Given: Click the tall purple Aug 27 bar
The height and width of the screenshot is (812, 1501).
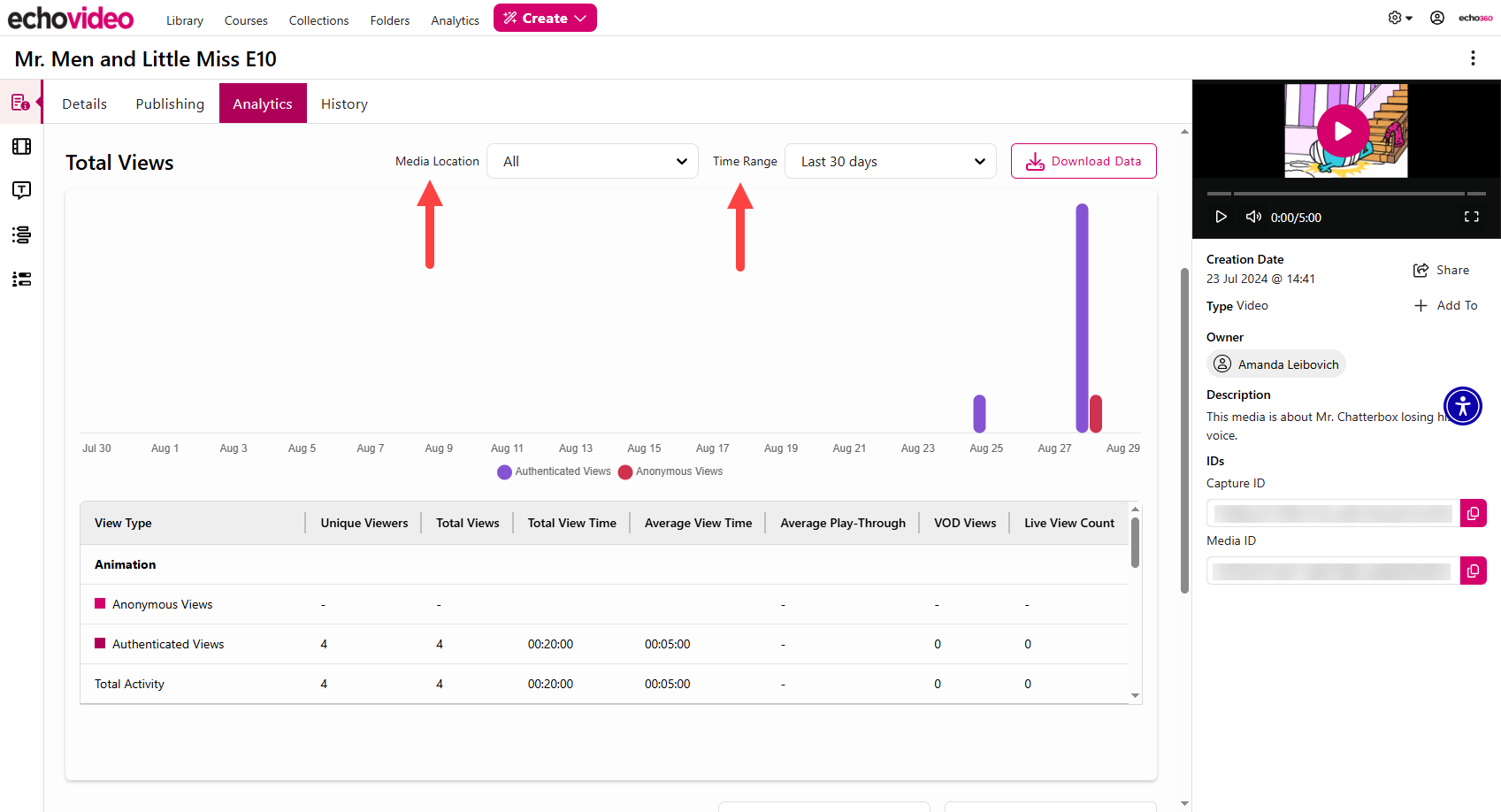Looking at the screenshot, I should pyautogui.click(x=1082, y=318).
